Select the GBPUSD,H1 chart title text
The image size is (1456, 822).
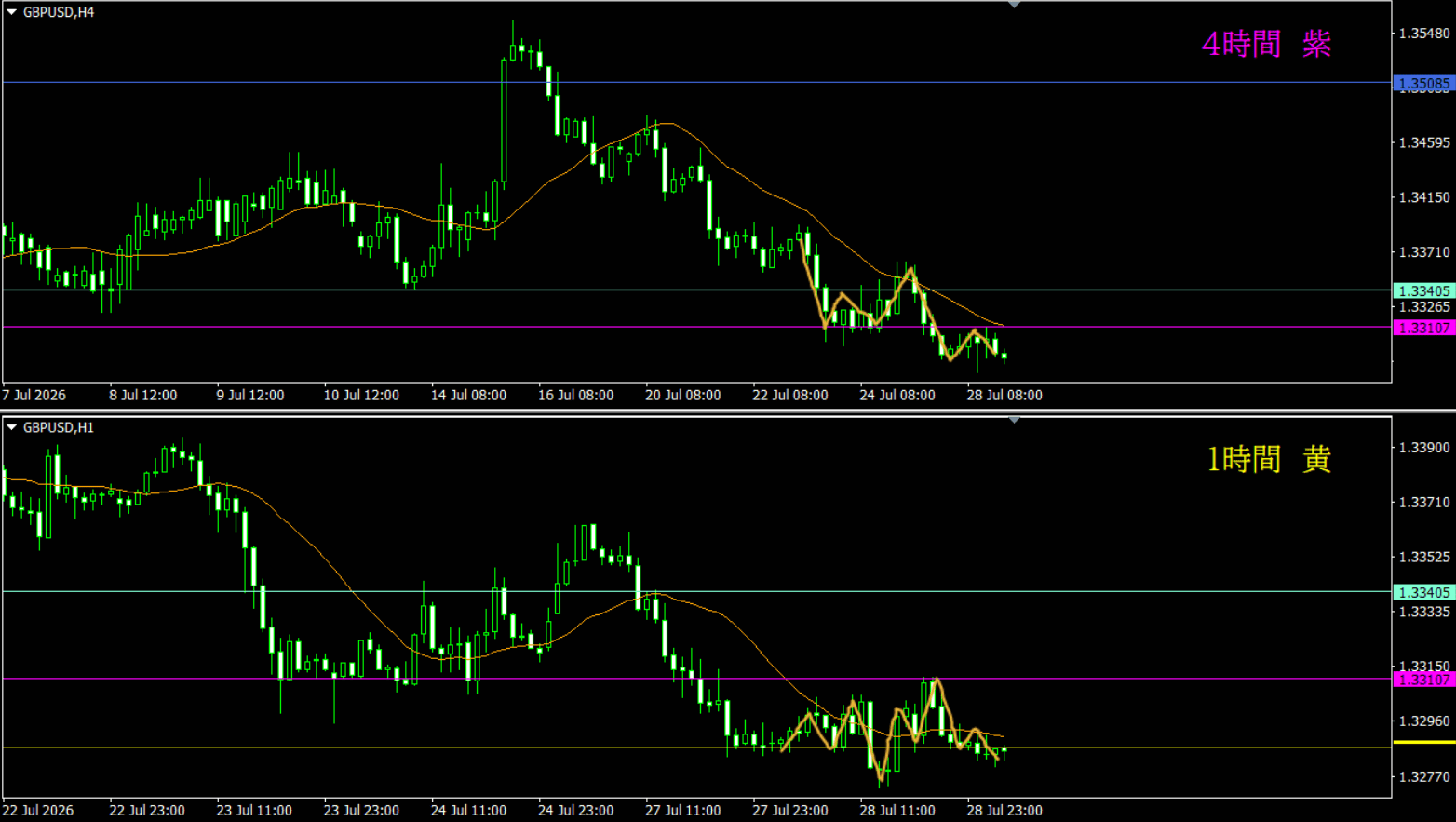tap(59, 427)
